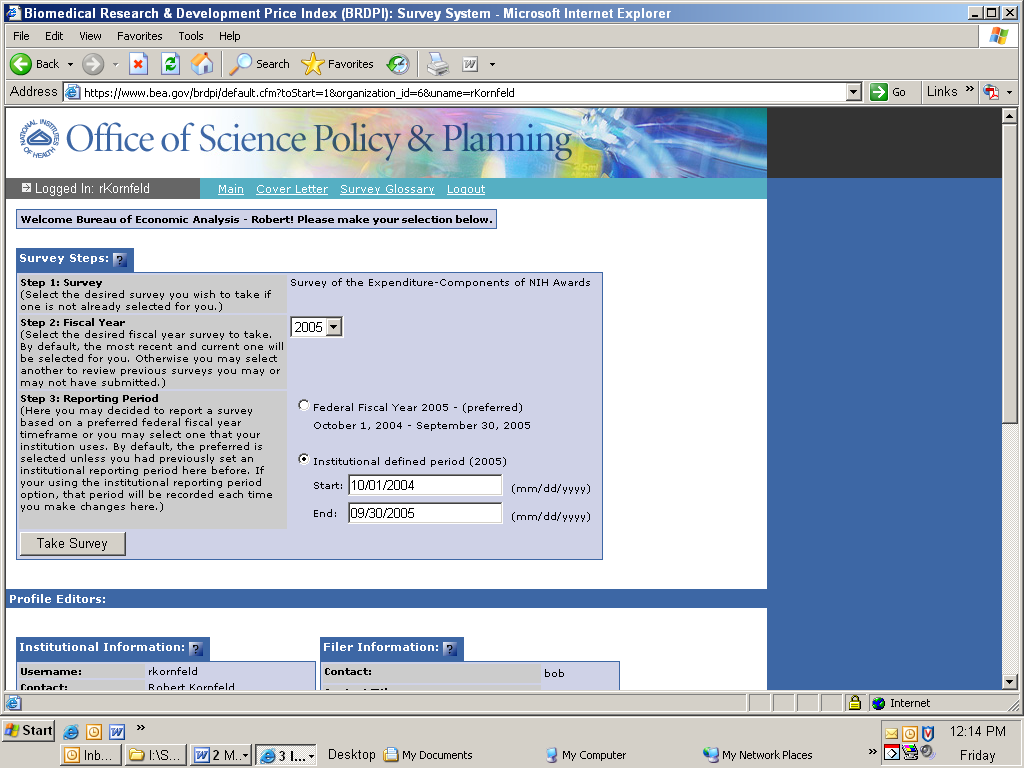Open the Tools menu
The height and width of the screenshot is (768, 1024).
[x=191, y=36]
